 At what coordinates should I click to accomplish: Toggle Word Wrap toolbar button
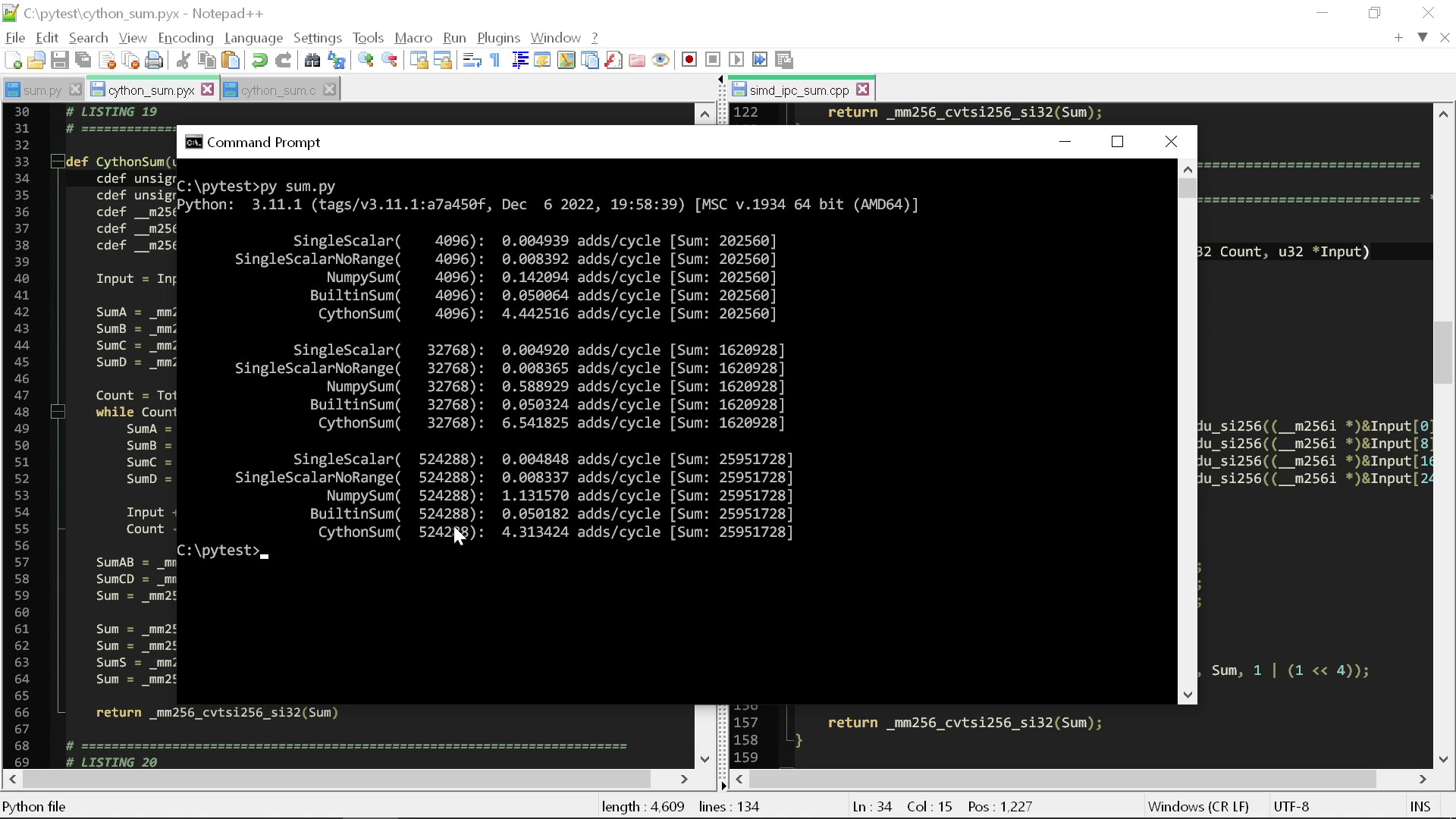[x=472, y=61]
